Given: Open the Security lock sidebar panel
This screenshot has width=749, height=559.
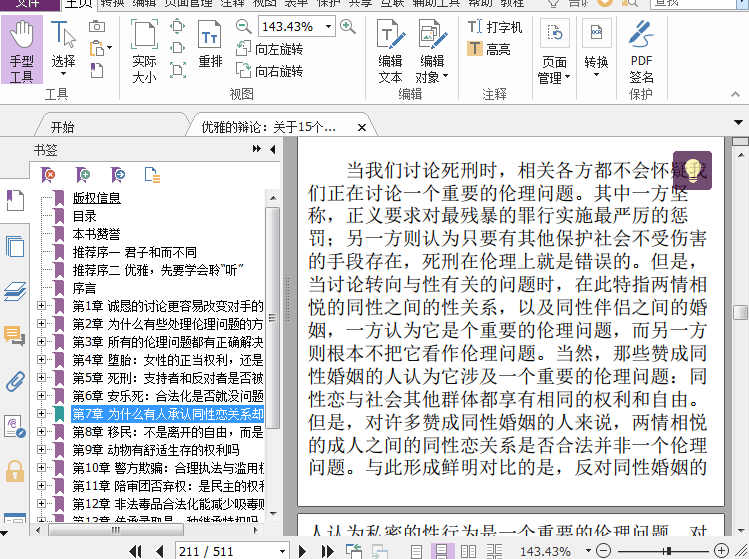Looking at the screenshot, I should point(15,471).
